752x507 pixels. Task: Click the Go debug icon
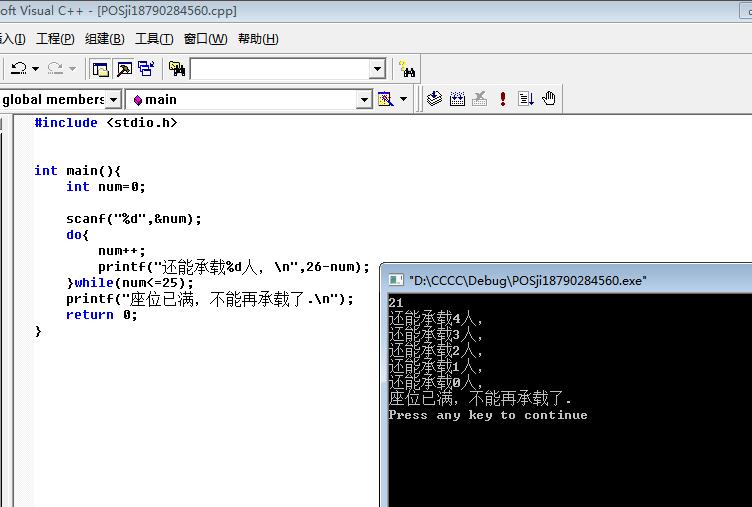[526, 99]
